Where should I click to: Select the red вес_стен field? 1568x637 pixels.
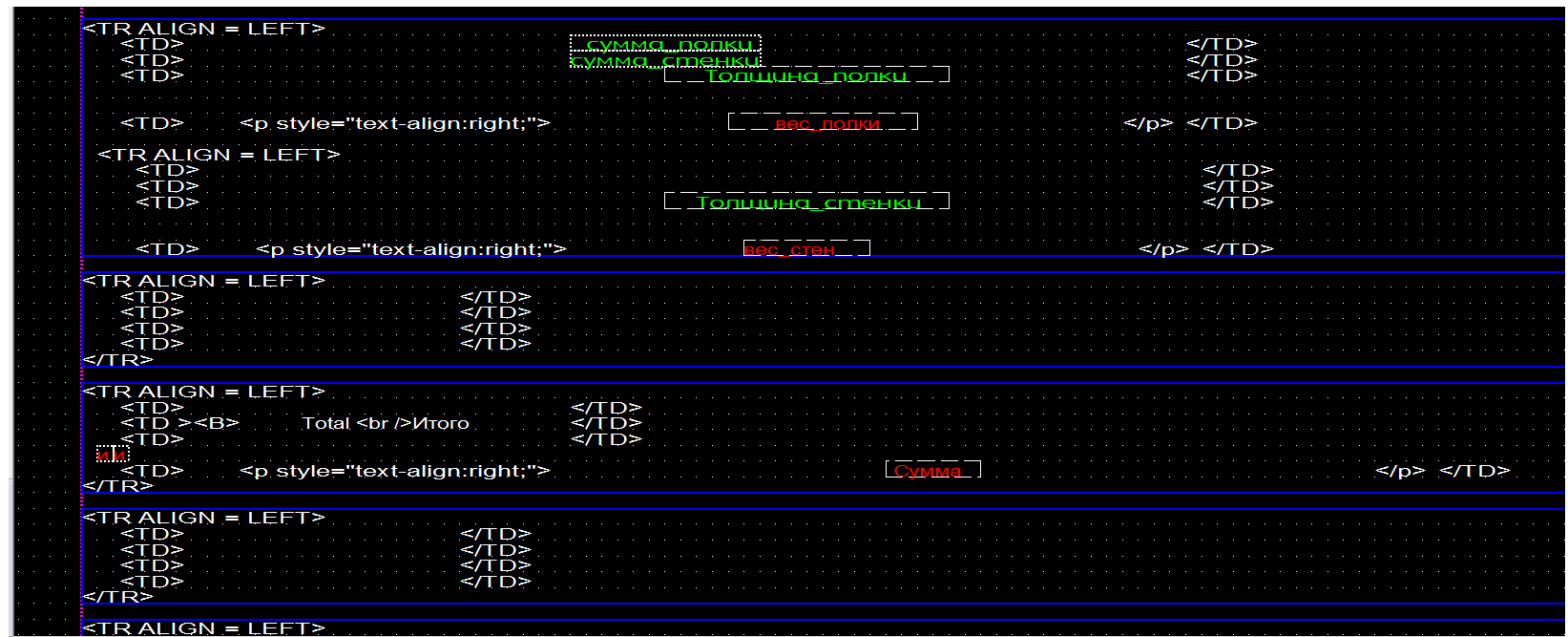click(806, 249)
